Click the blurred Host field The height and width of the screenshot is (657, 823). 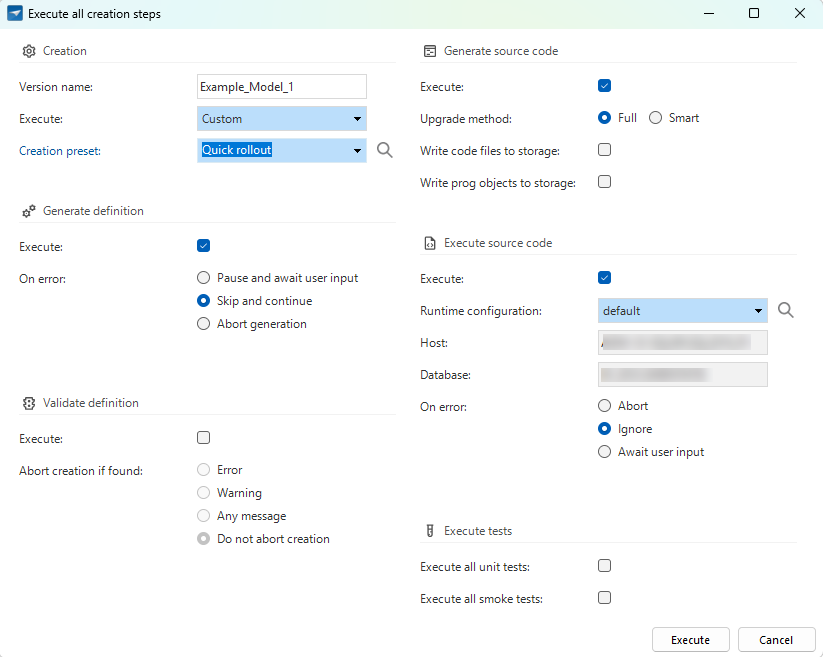[682, 343]
